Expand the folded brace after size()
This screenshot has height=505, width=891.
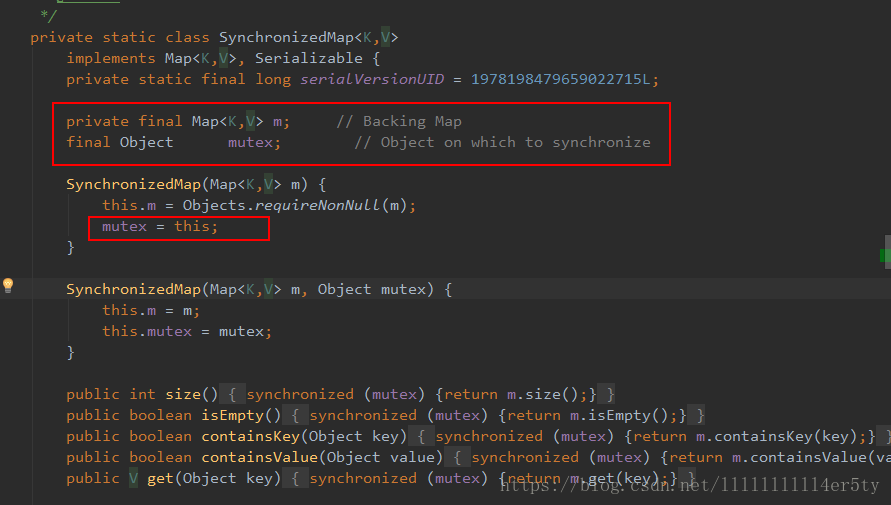232,395
